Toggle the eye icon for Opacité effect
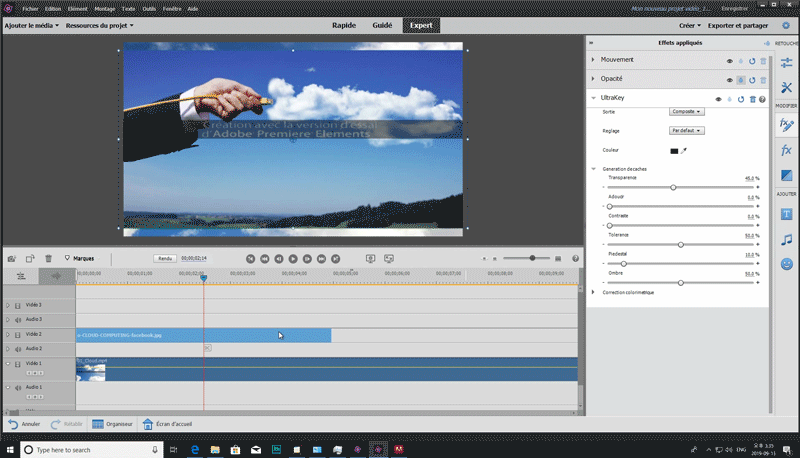The height and width of the screenshot is (458, 800). click(x=730, y=78)
